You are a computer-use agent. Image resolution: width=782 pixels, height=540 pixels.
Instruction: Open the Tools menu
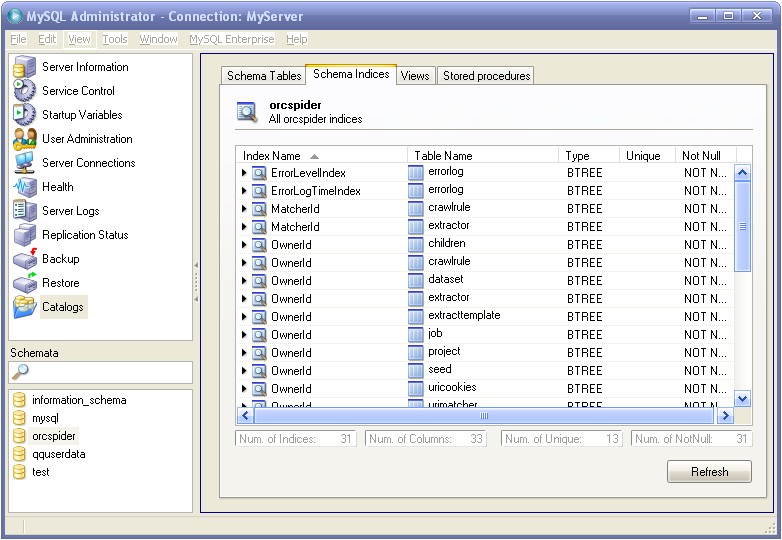tap(115, 39)
